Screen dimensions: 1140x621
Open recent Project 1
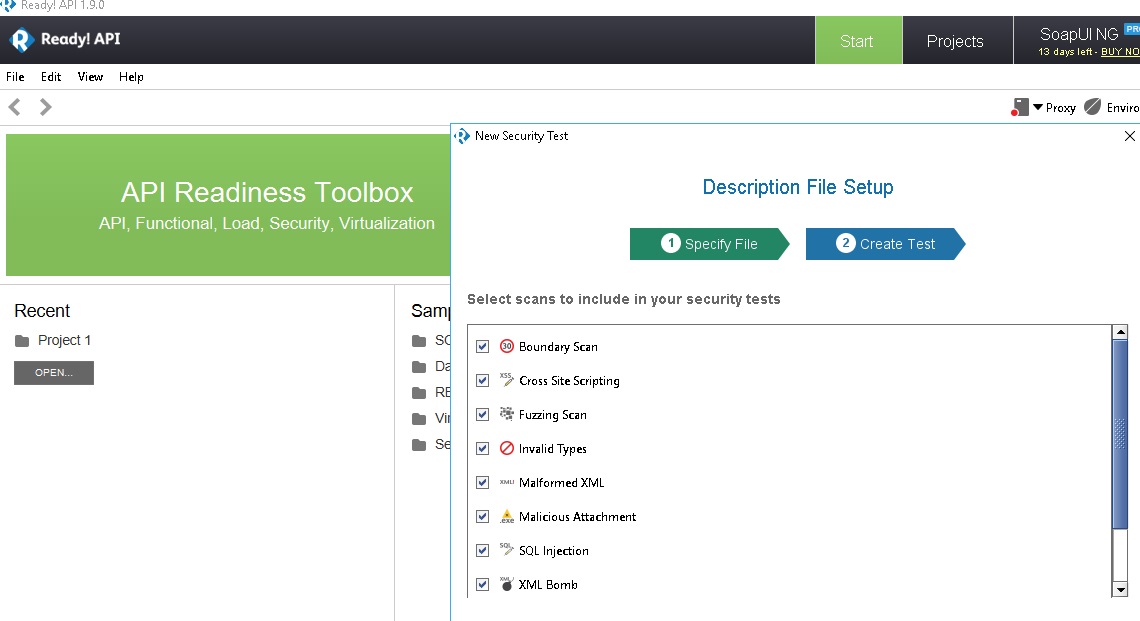point(64,340)
